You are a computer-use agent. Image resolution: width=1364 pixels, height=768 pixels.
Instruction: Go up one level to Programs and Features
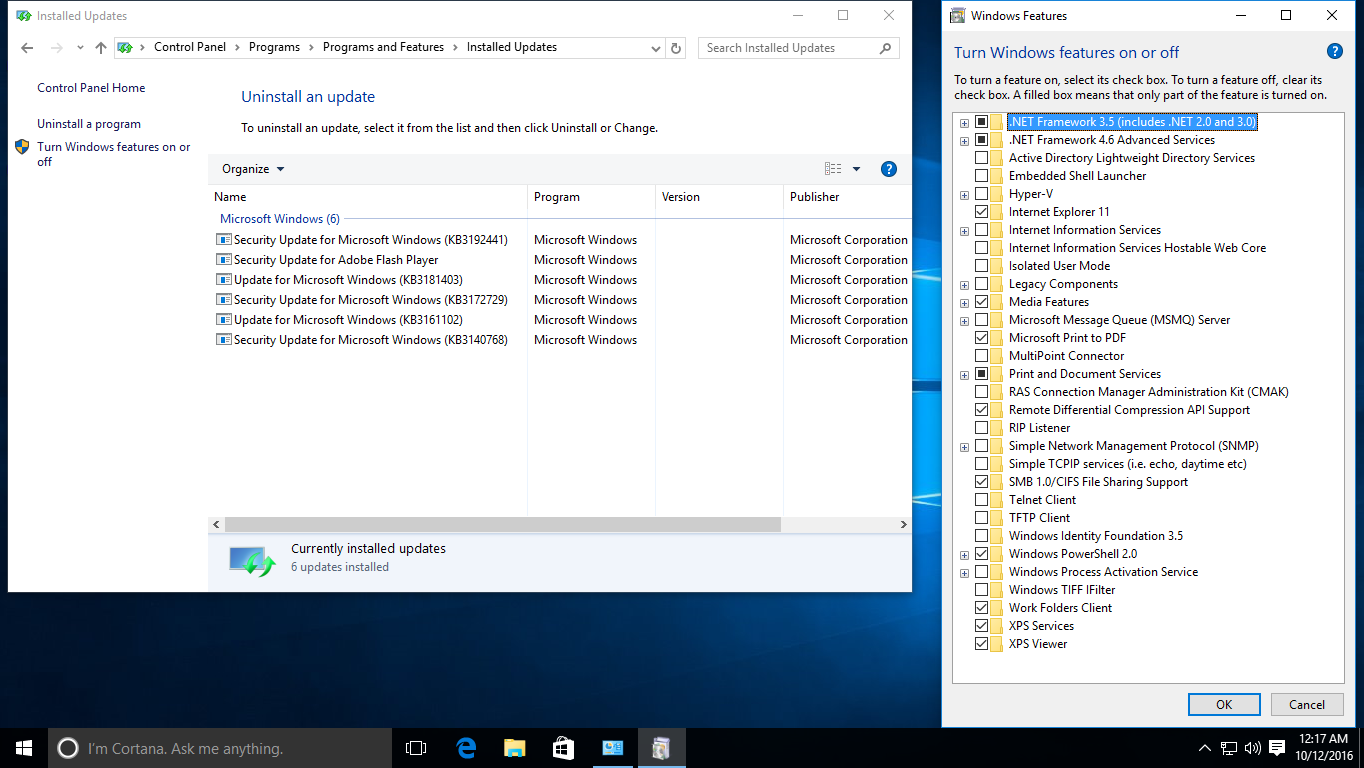point(100,48)
